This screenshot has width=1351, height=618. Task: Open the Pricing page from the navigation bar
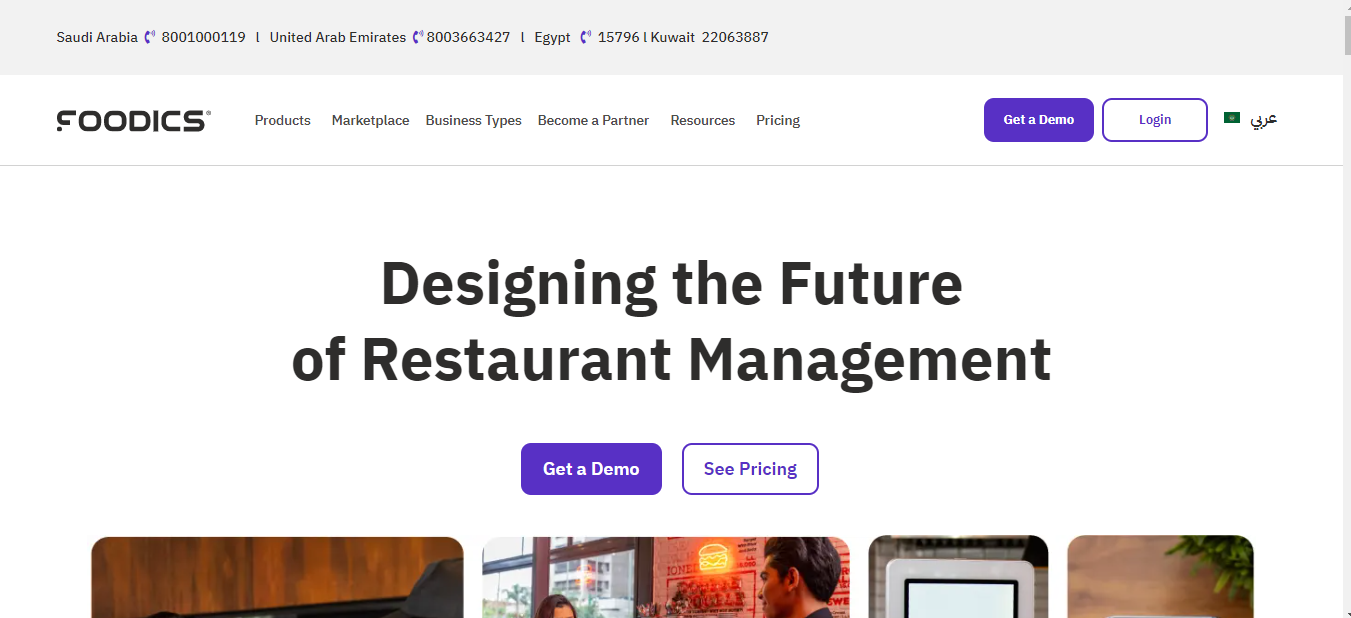[778, 120]
